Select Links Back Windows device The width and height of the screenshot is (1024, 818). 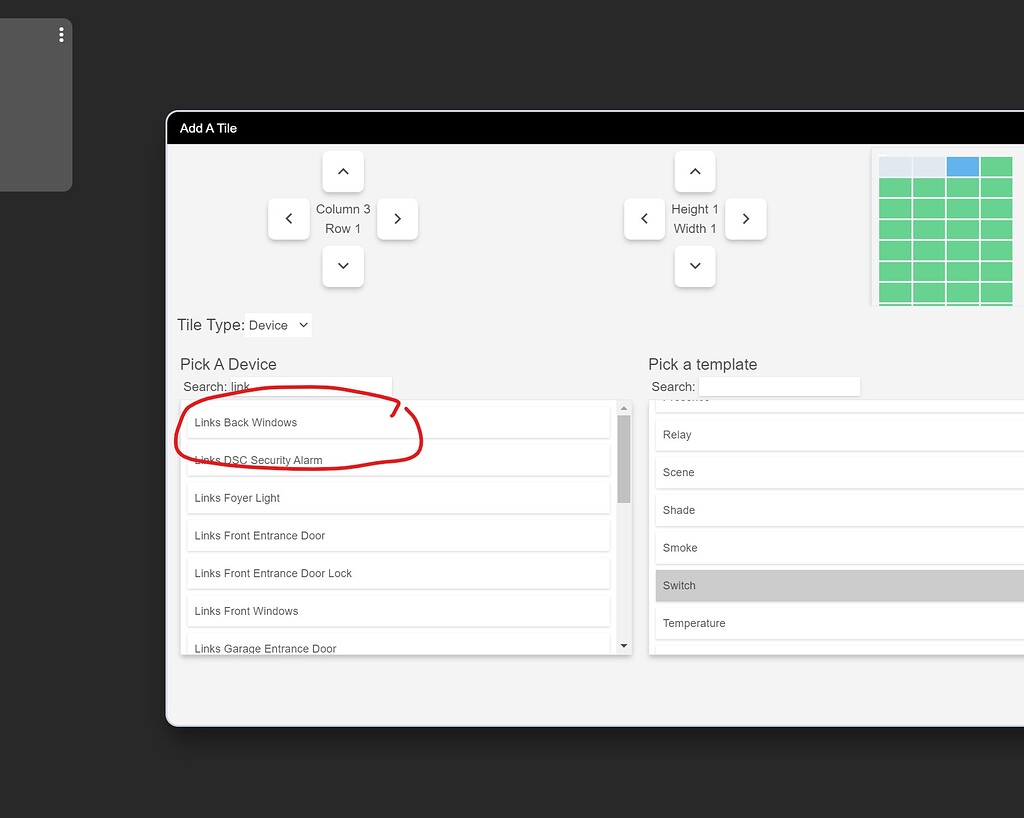pos(398,422)
